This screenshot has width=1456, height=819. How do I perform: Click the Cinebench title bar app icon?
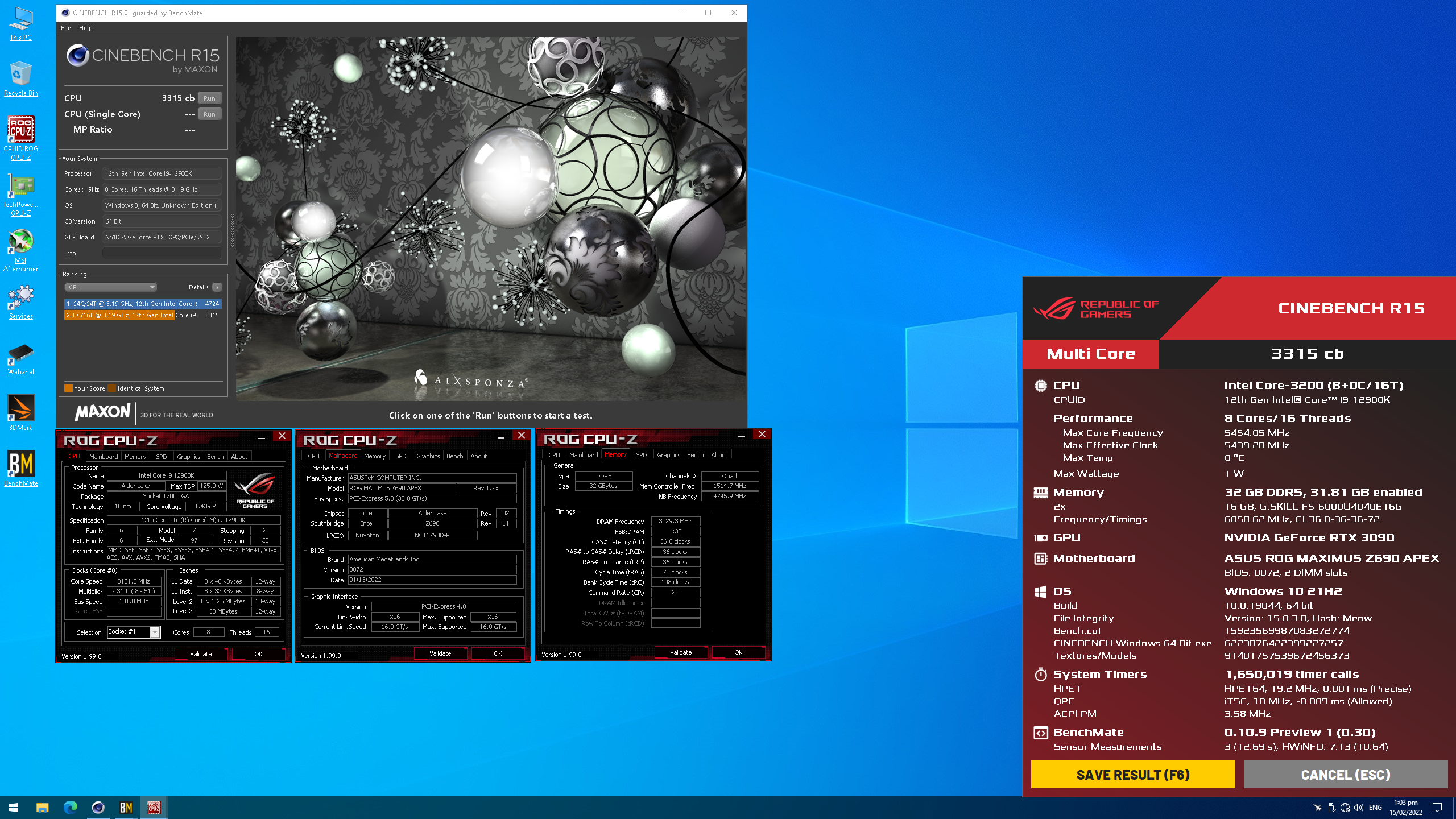65,13
